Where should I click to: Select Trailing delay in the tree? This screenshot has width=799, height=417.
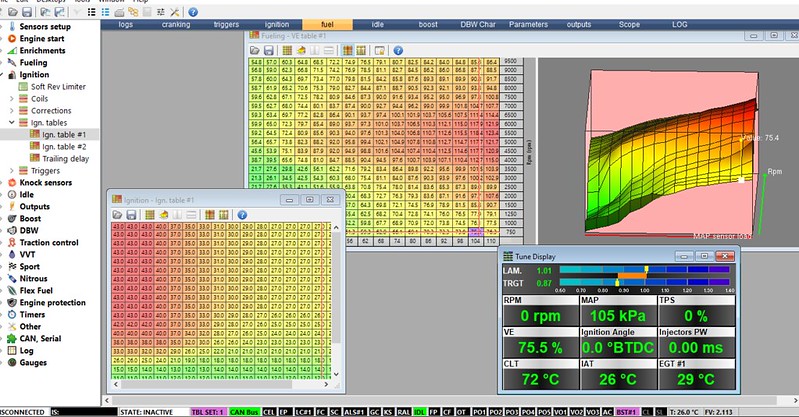(x=65, y=159)
